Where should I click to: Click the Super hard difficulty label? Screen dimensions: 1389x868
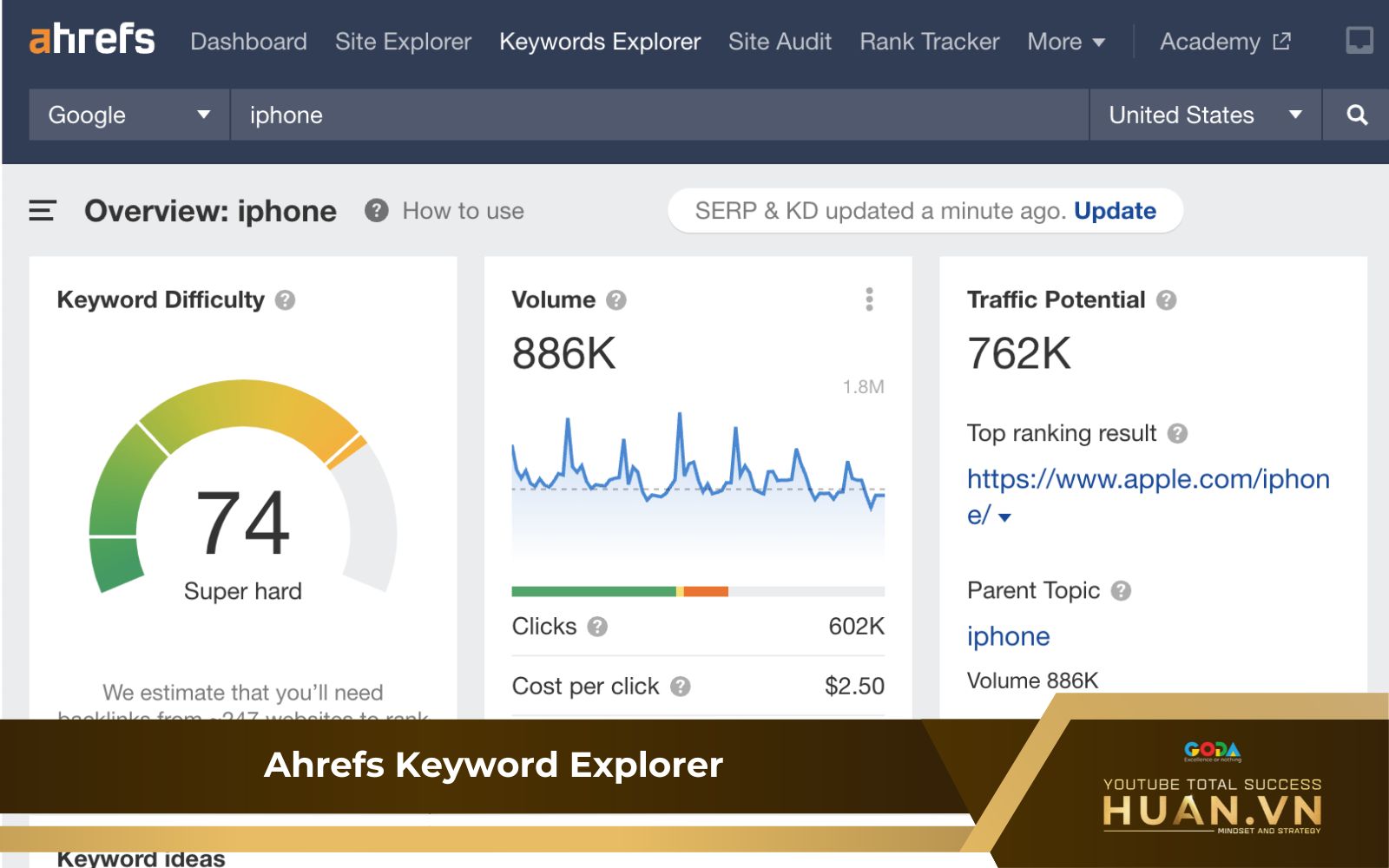(243, 591)
